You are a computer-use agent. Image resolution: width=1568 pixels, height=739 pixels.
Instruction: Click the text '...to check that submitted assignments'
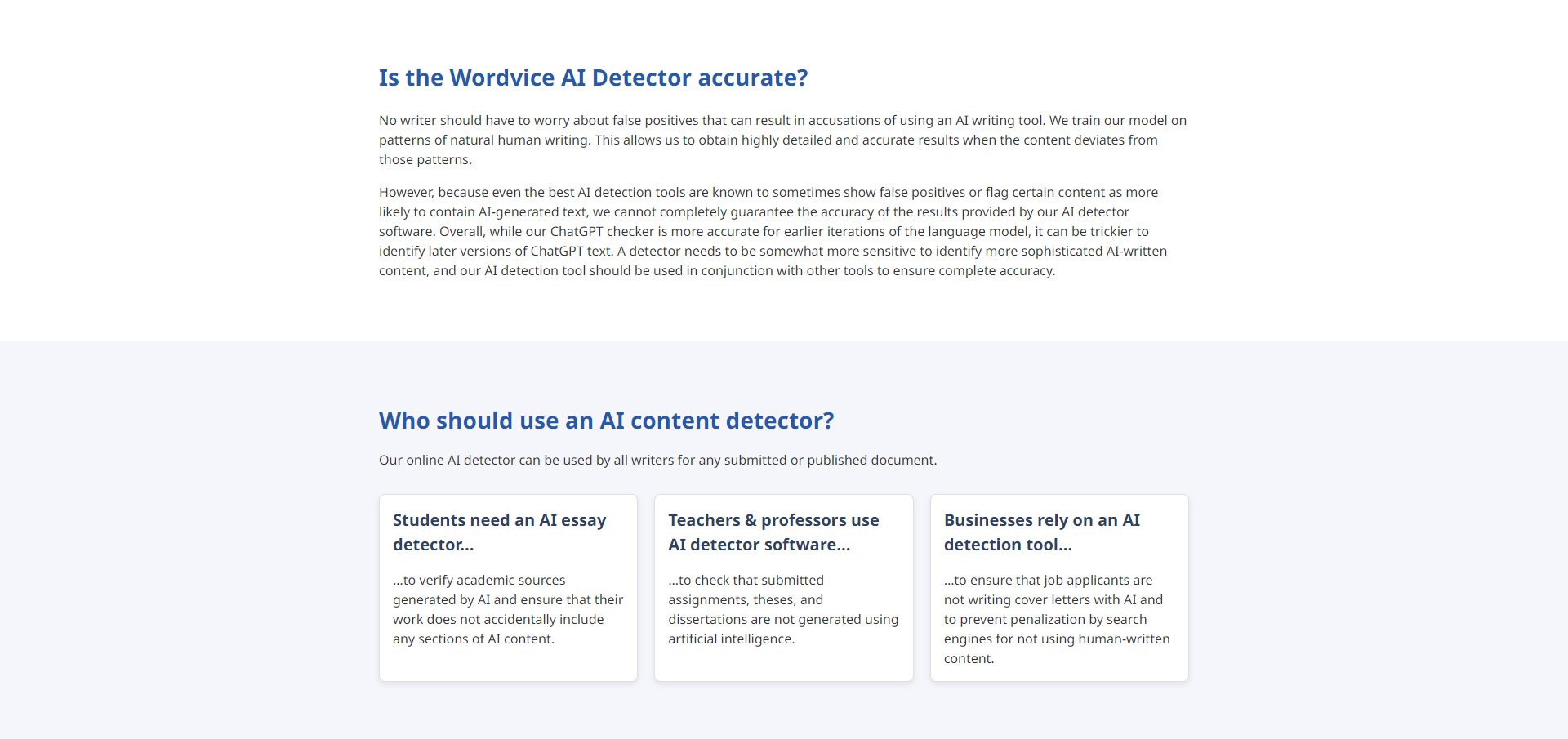(783, 609)
